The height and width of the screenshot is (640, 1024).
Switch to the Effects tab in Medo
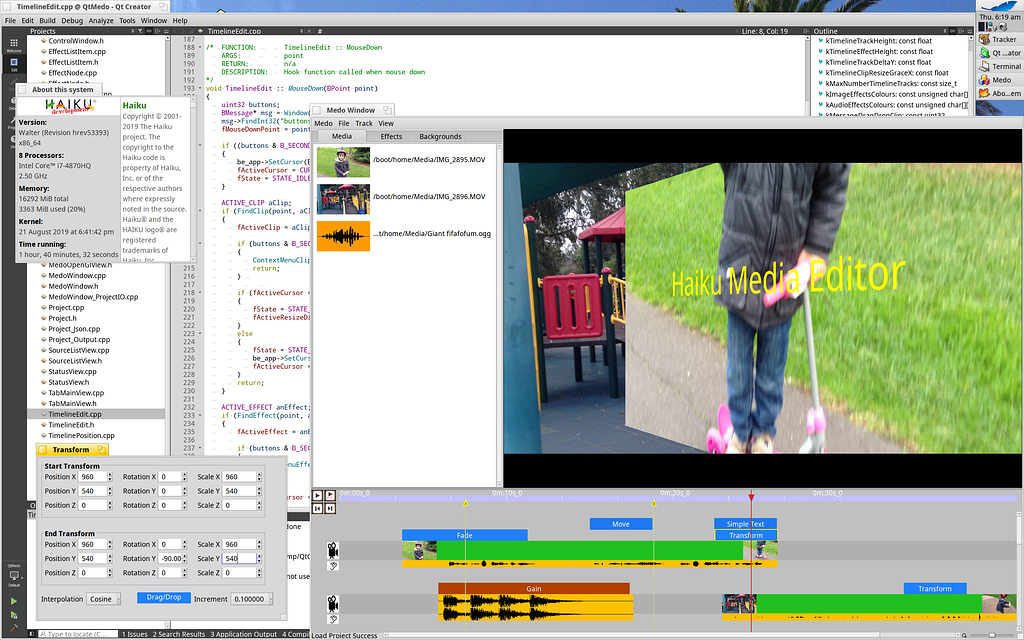391,136
